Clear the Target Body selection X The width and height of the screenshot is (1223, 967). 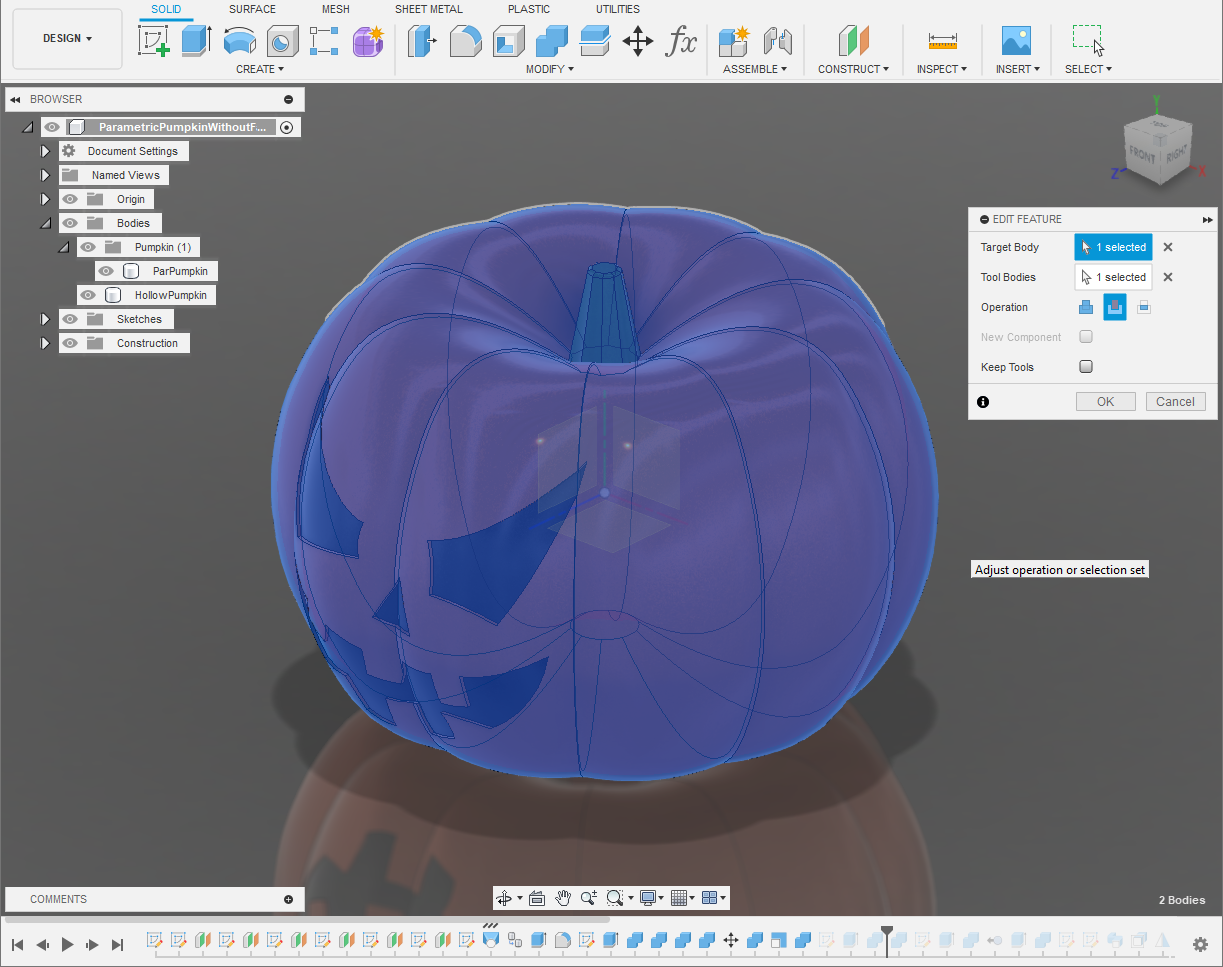[x=1168, y=247]
